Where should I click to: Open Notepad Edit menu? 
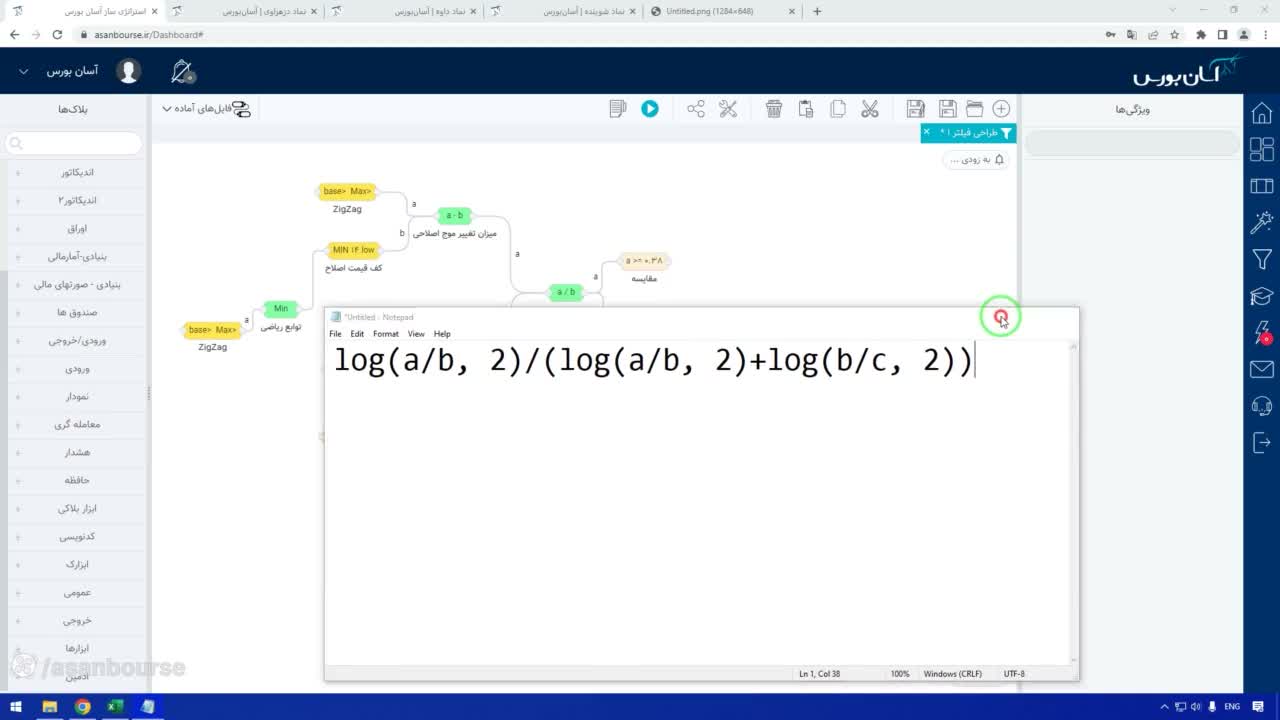click(357, 334)
